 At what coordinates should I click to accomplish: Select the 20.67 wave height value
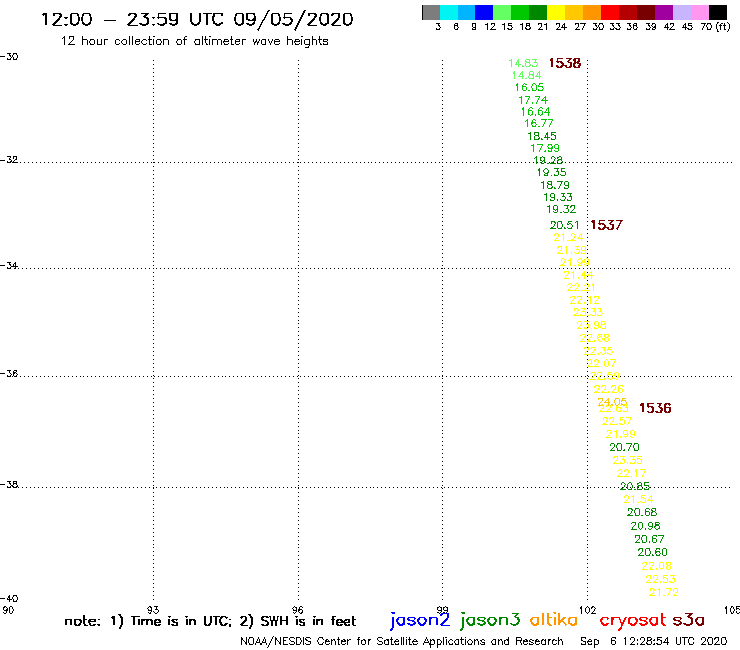[649, 539]
